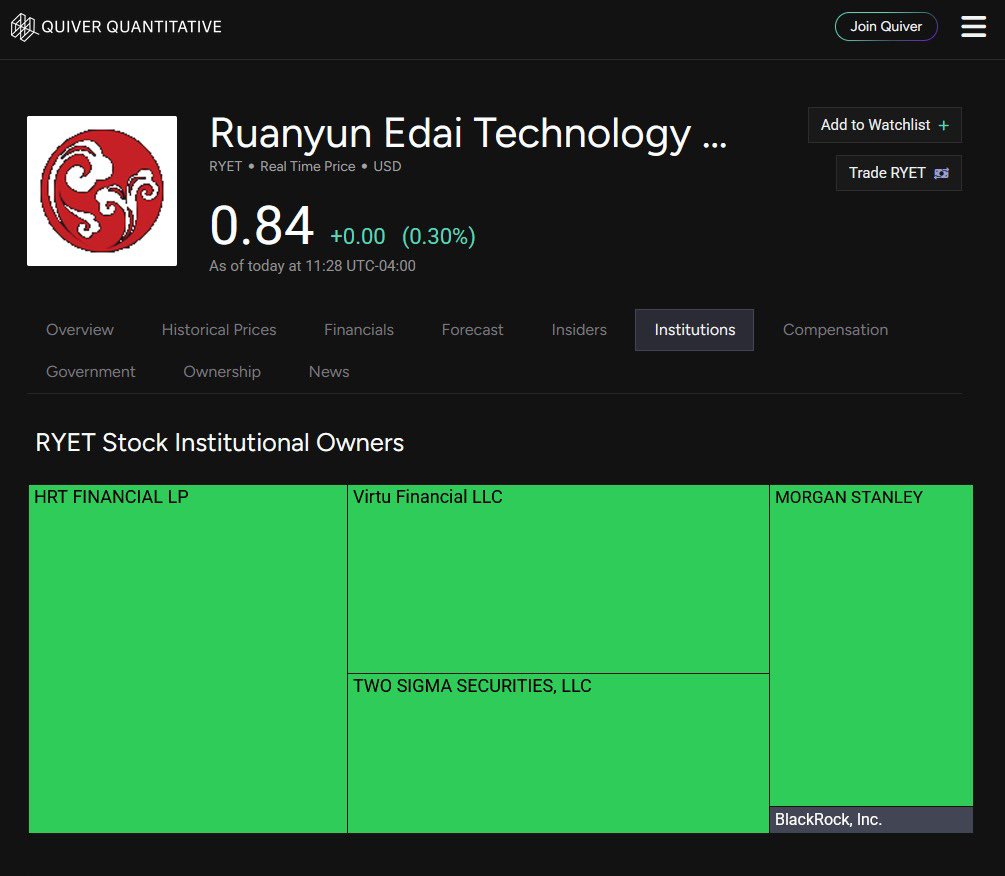Image resolution: width=1005 pixels, height=876 pixels.
Task: Click the MORGAN STANLEY treemap block
Action: coord(871,645)
